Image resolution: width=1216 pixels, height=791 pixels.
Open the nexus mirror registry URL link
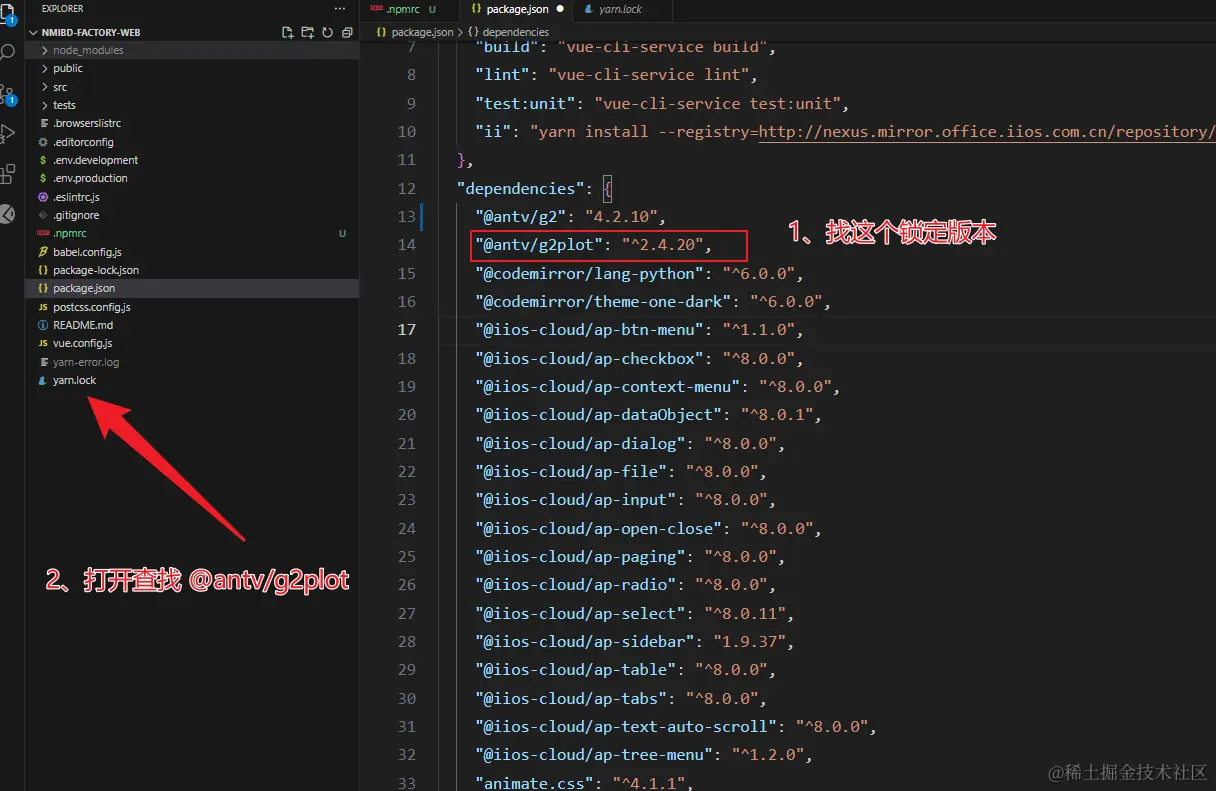click(x=987, y=132)
